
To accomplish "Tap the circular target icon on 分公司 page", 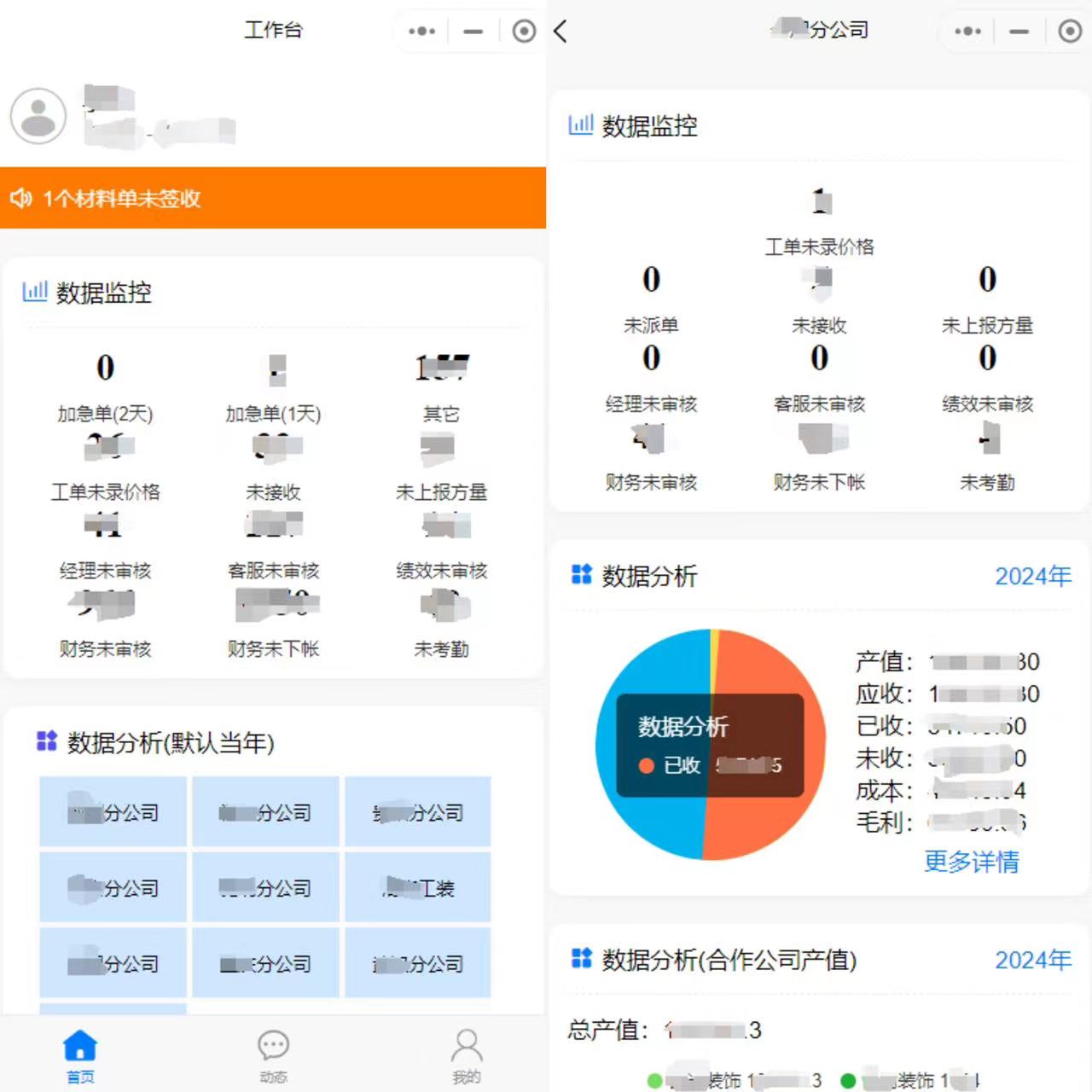I will (1069, 32).
